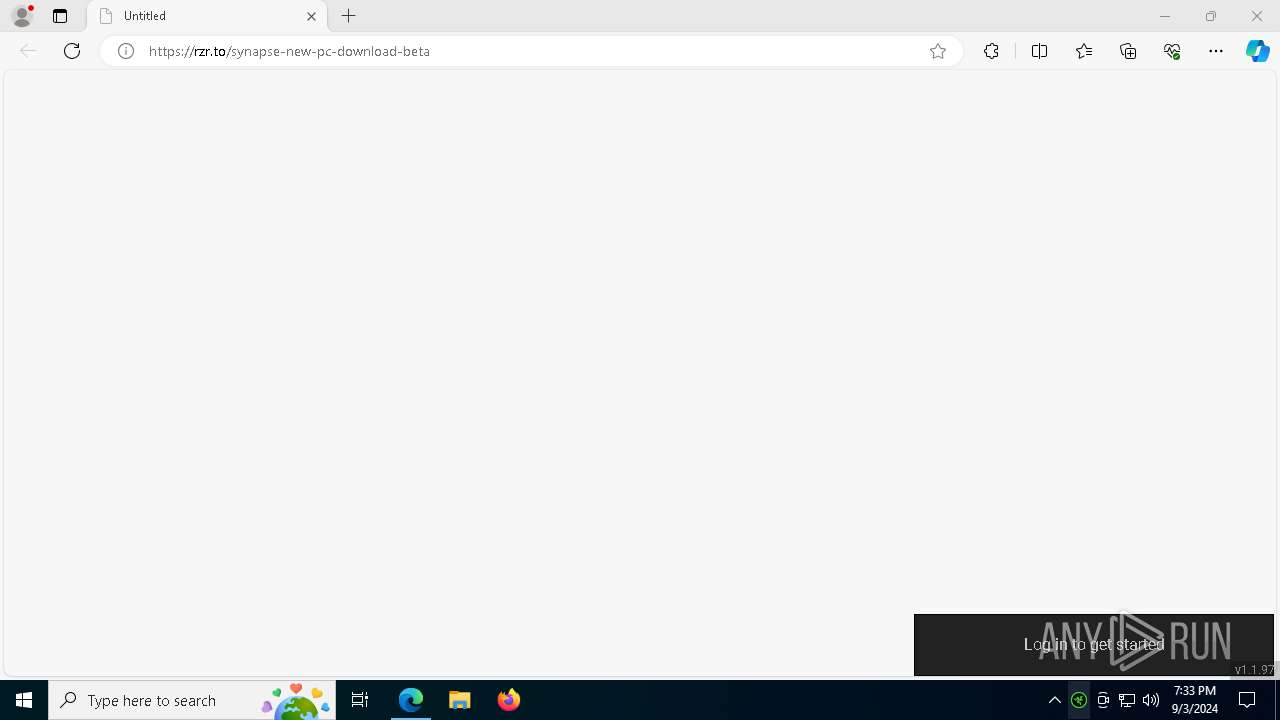Click the green Razer tray icon
The height and width of the screenshot is (720, 1280).
point(1079,700)
